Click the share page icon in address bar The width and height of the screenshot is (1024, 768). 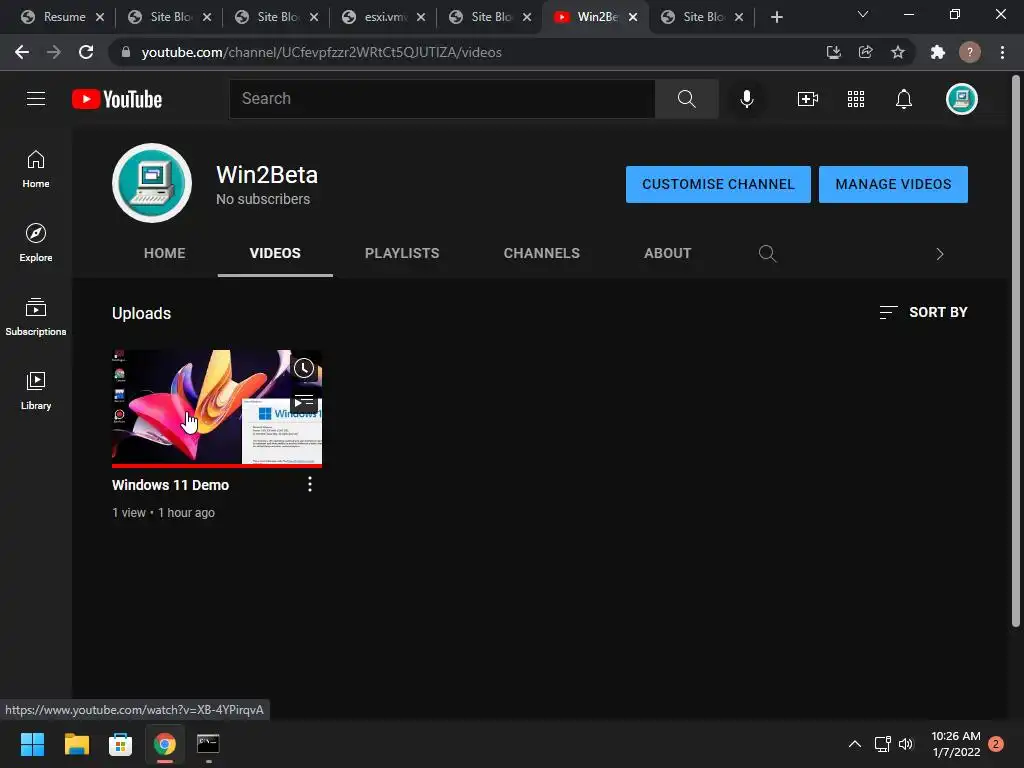865,52
